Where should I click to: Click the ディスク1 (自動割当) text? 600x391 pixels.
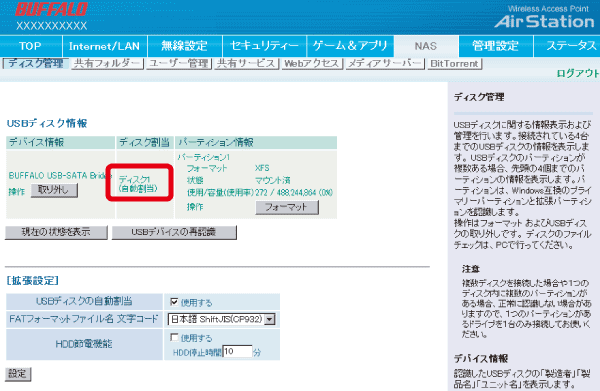138,184
